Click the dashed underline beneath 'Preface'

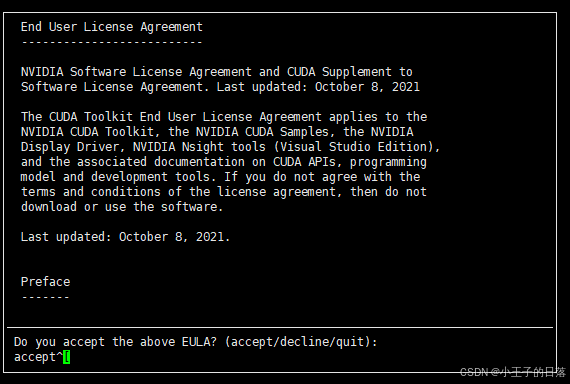click(x=45, y=297)
